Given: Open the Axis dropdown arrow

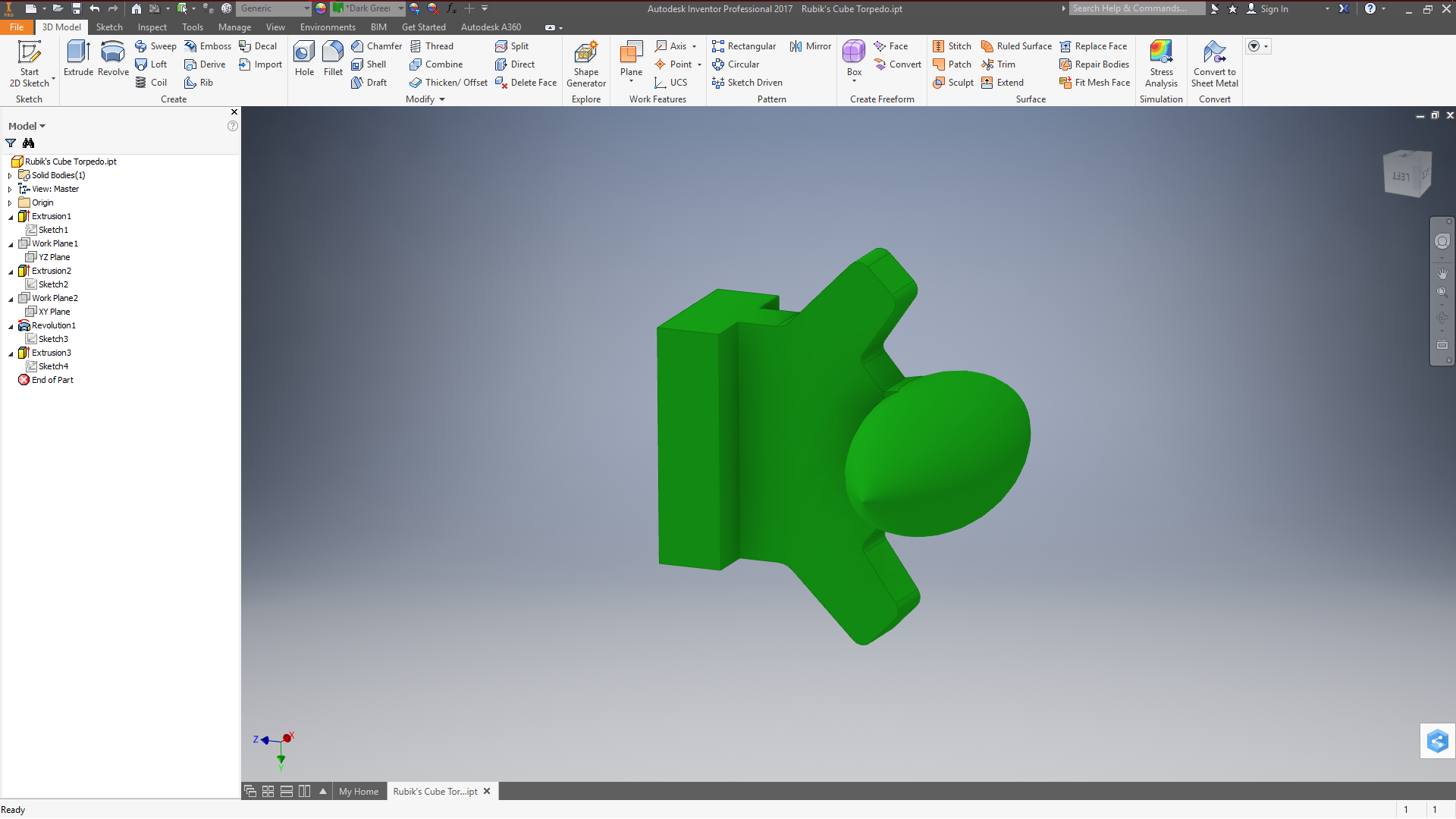Looking at the screenshot, I should (694, 46).
